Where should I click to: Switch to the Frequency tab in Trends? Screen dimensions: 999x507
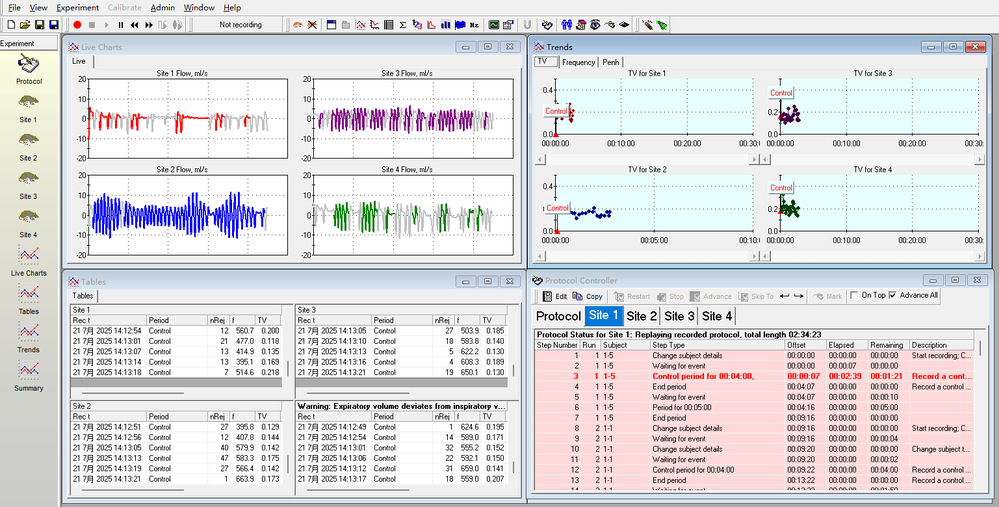578,62
